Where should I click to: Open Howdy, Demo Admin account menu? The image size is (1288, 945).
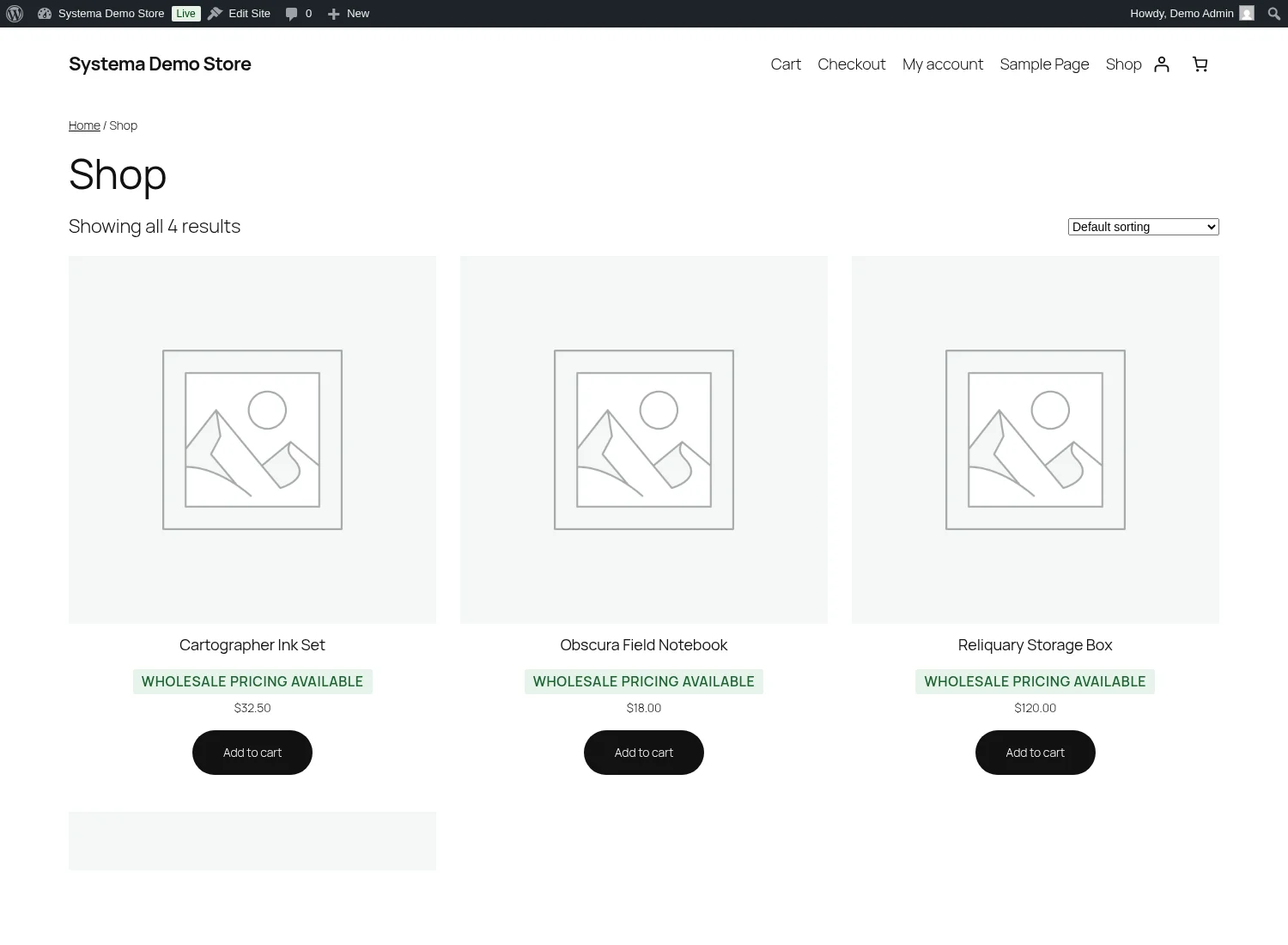tap(1192, 14)
